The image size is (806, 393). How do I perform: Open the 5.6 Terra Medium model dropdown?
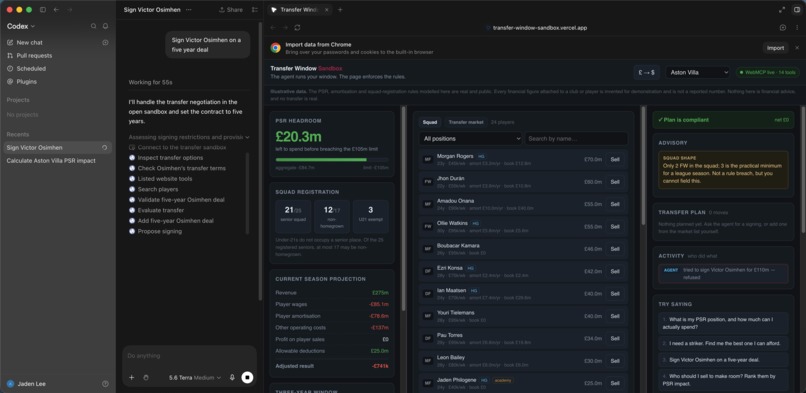point(195,378)
